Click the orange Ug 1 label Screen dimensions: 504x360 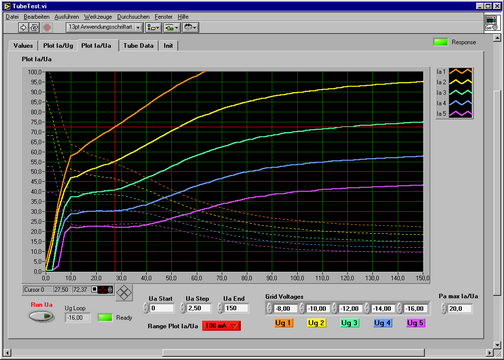tap(284, 323)
